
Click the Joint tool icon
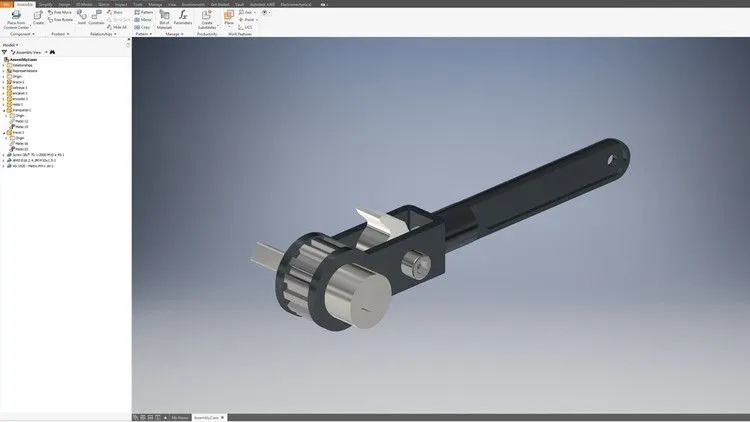[x=82, y=15]
